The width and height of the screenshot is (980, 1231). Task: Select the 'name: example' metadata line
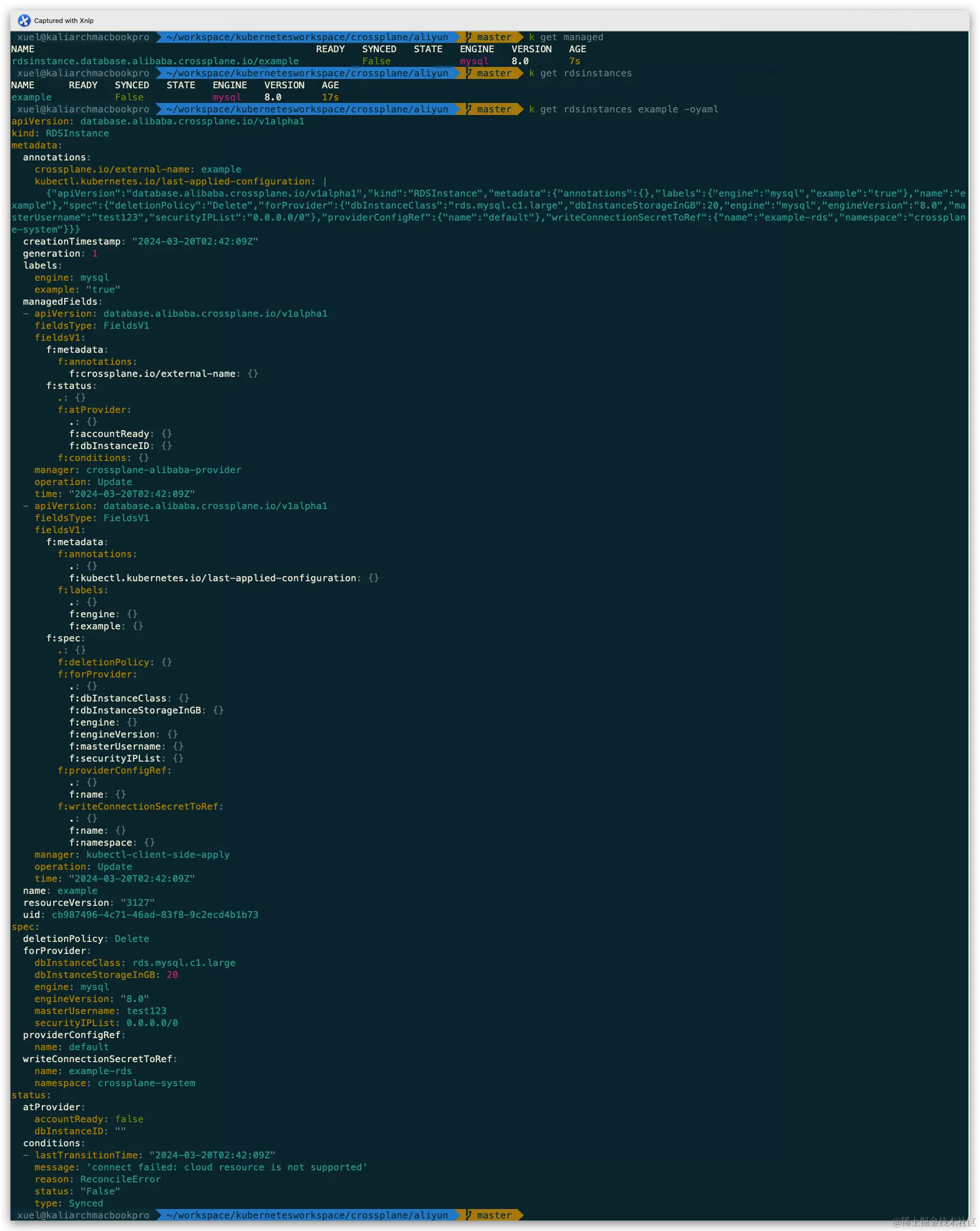pyautogui.click(x=60, y=890)
